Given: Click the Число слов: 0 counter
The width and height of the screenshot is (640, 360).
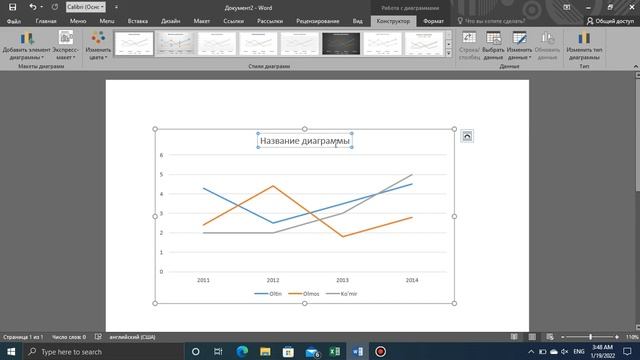Looking at the screenshot, I should point(69,337).
